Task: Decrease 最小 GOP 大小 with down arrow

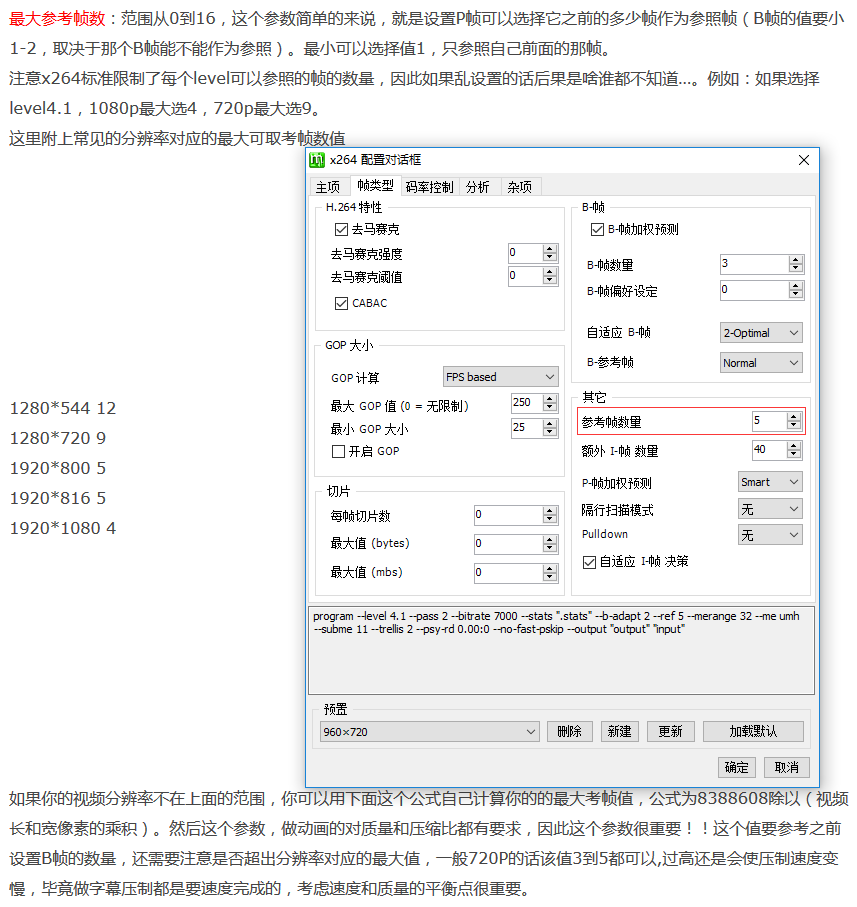Action: click(551, 432)
